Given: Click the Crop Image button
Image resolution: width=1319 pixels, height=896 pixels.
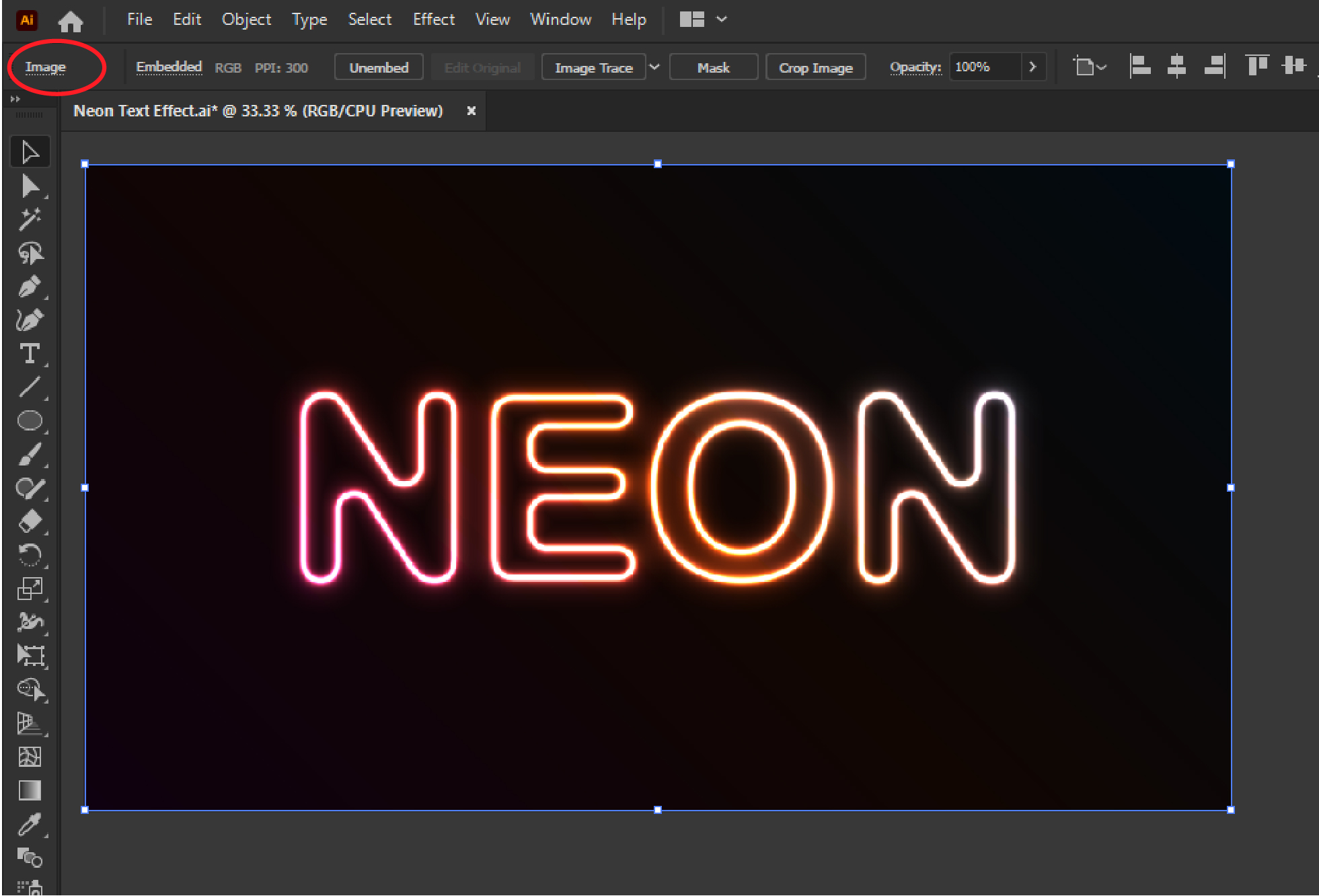Looking at the screenshot, I should (x=815, y=67).
